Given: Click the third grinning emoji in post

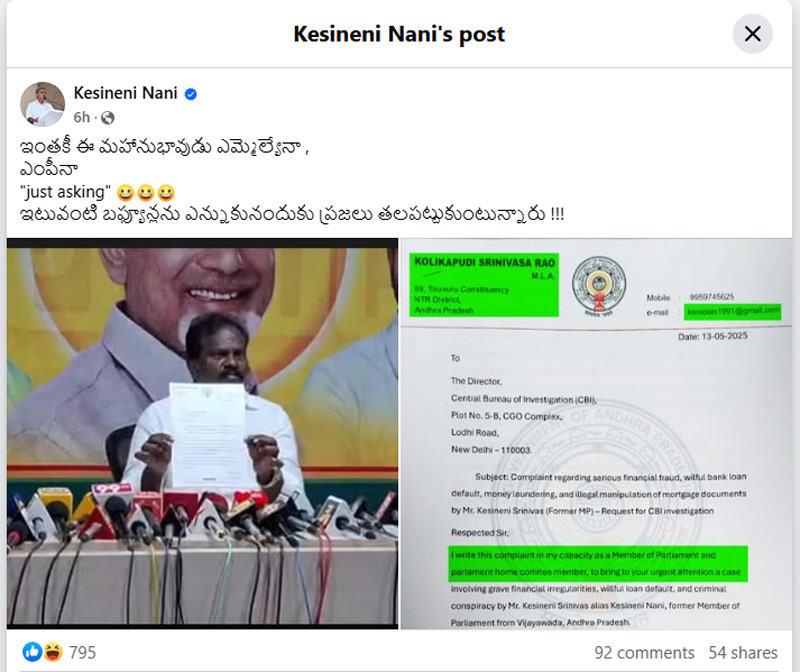Looking at the screenshot, I should tap(166, 193).
